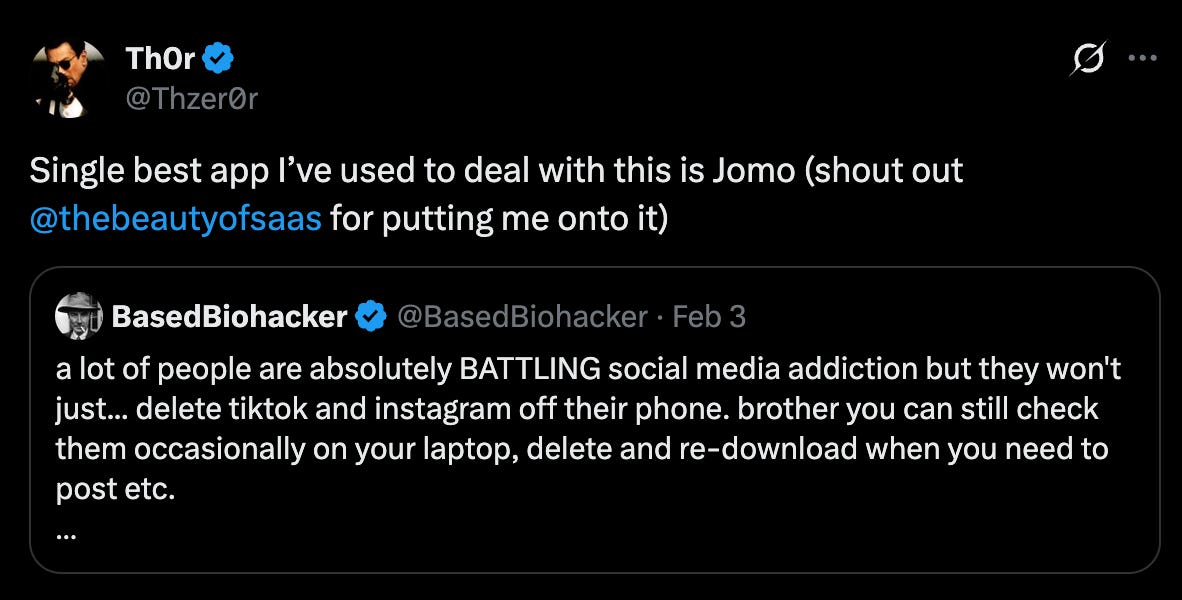Click the 'post etc.' line in quote
The image size is (1182, 600).
pos(115,490)
